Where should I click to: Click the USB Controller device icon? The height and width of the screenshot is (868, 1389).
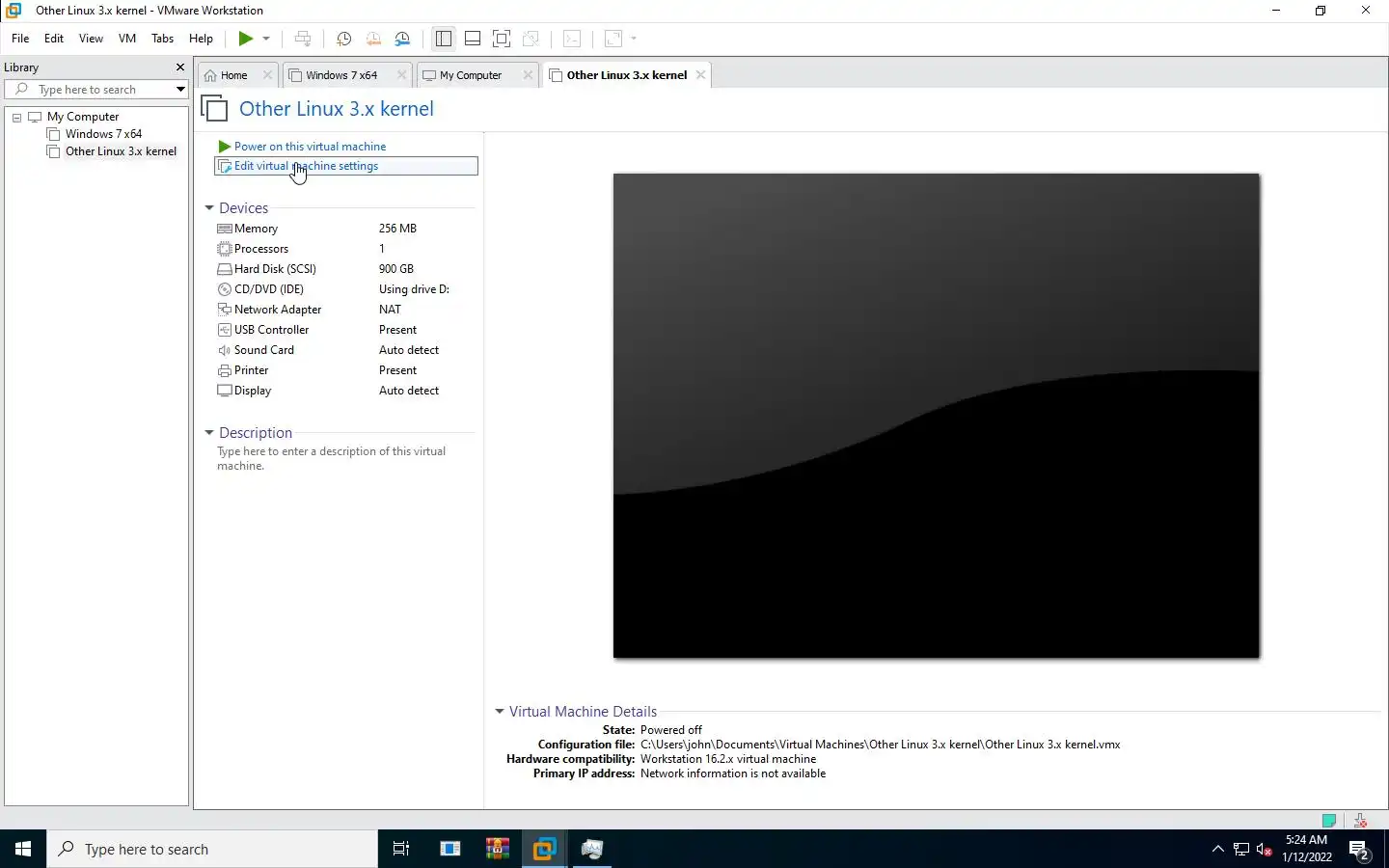pos(225,330)
